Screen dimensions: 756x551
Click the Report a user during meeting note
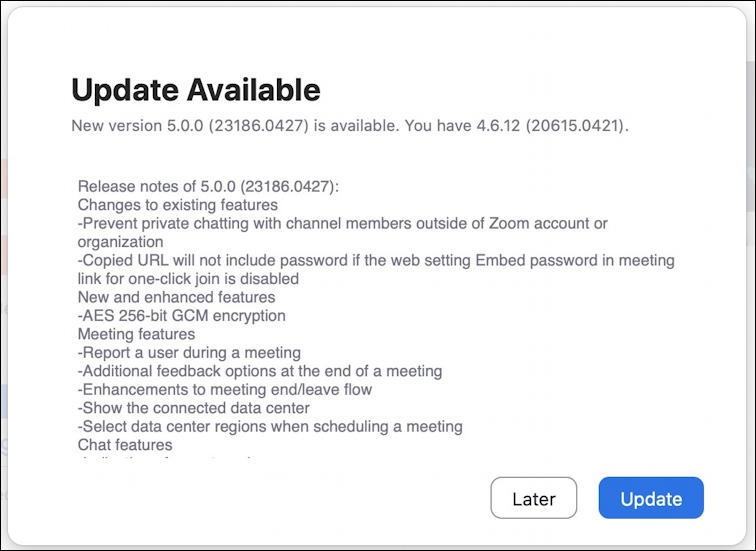coord(189,352)
